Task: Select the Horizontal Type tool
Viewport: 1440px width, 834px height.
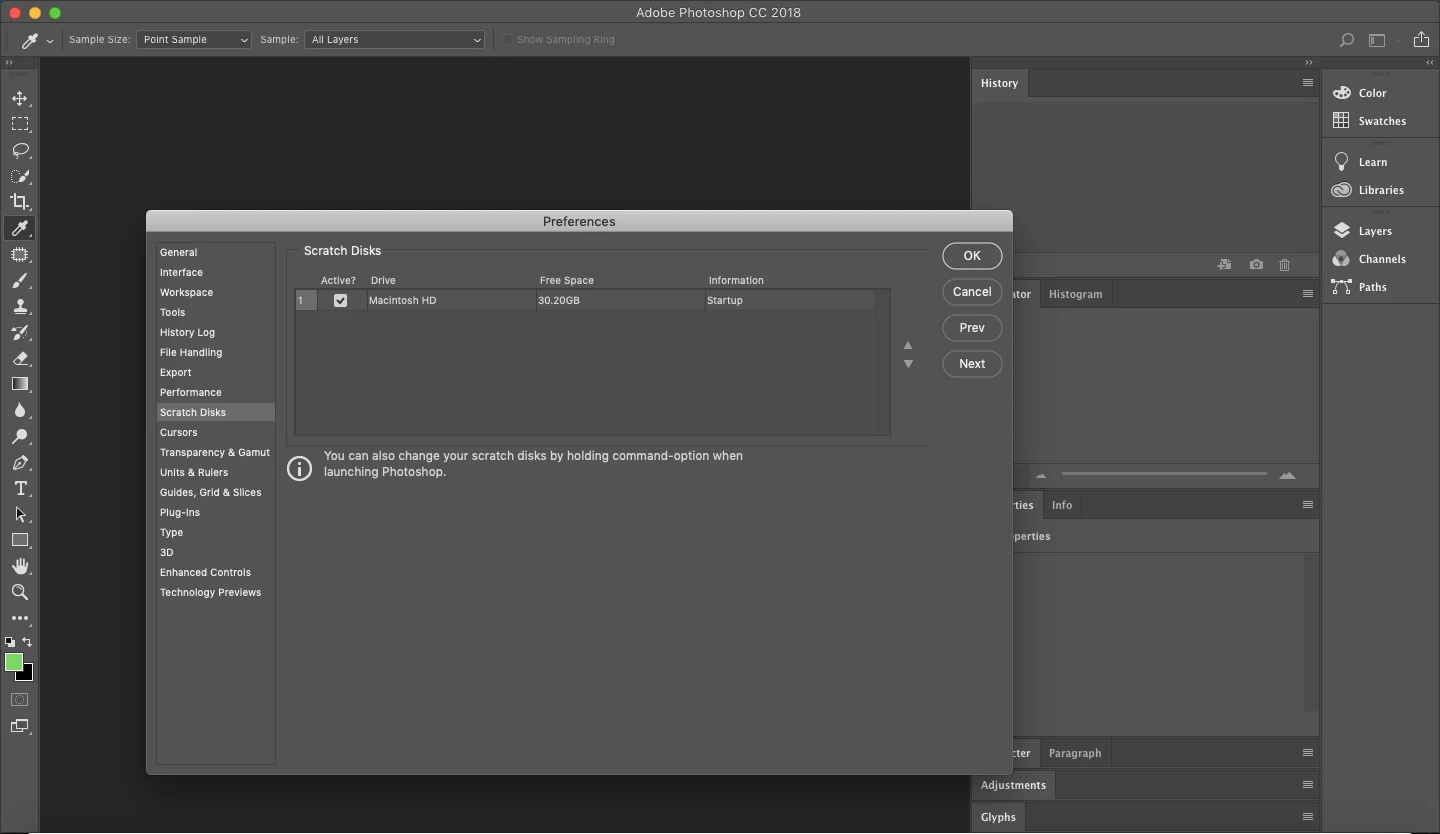Action: point(20,488)
